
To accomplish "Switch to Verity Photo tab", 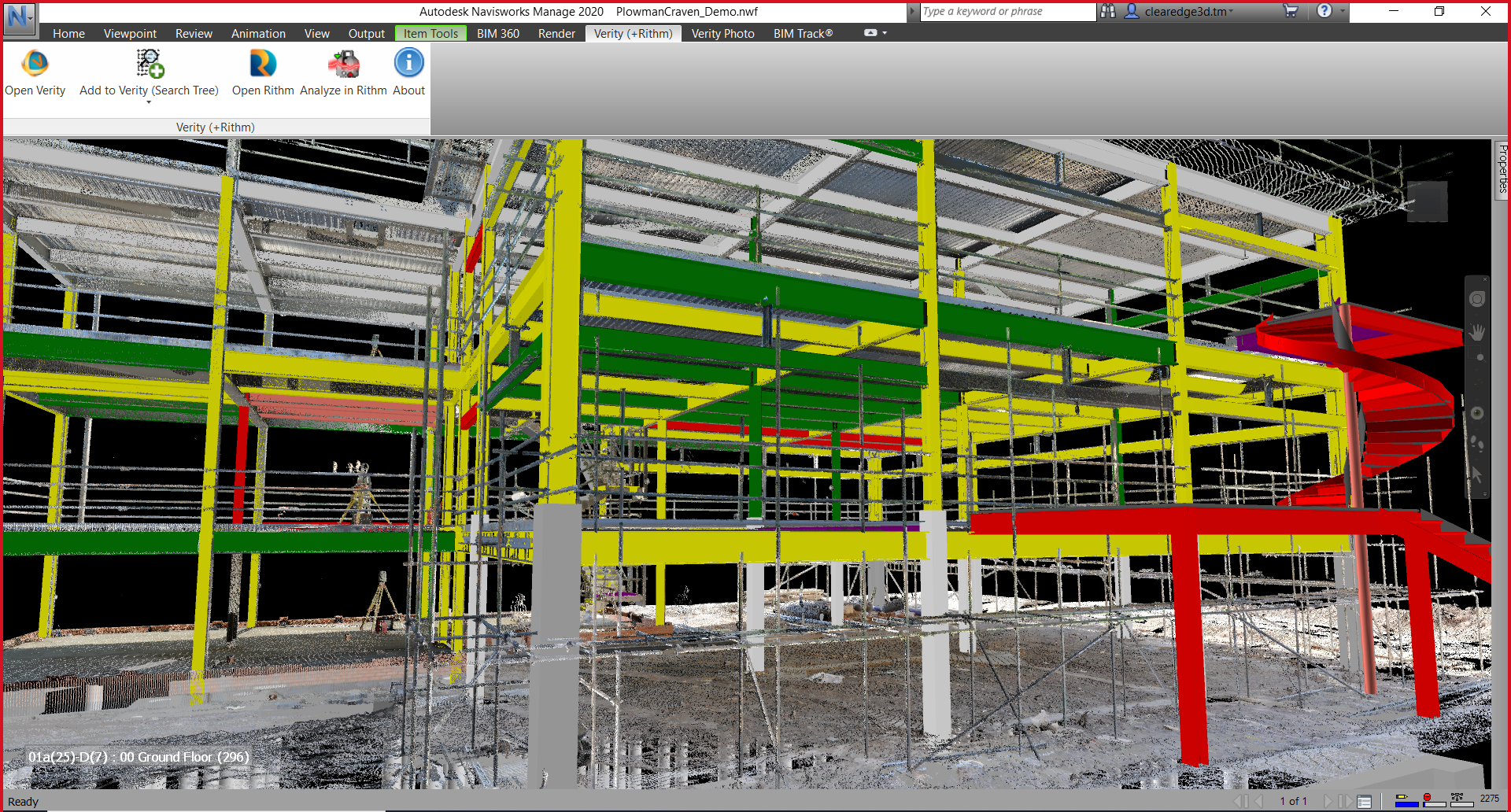I will coord(722,33).
